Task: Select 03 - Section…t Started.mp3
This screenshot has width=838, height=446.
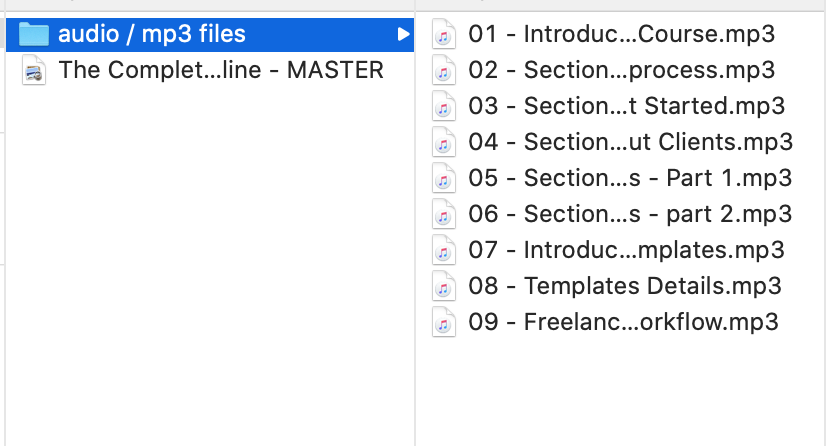Action: [626, 106]
